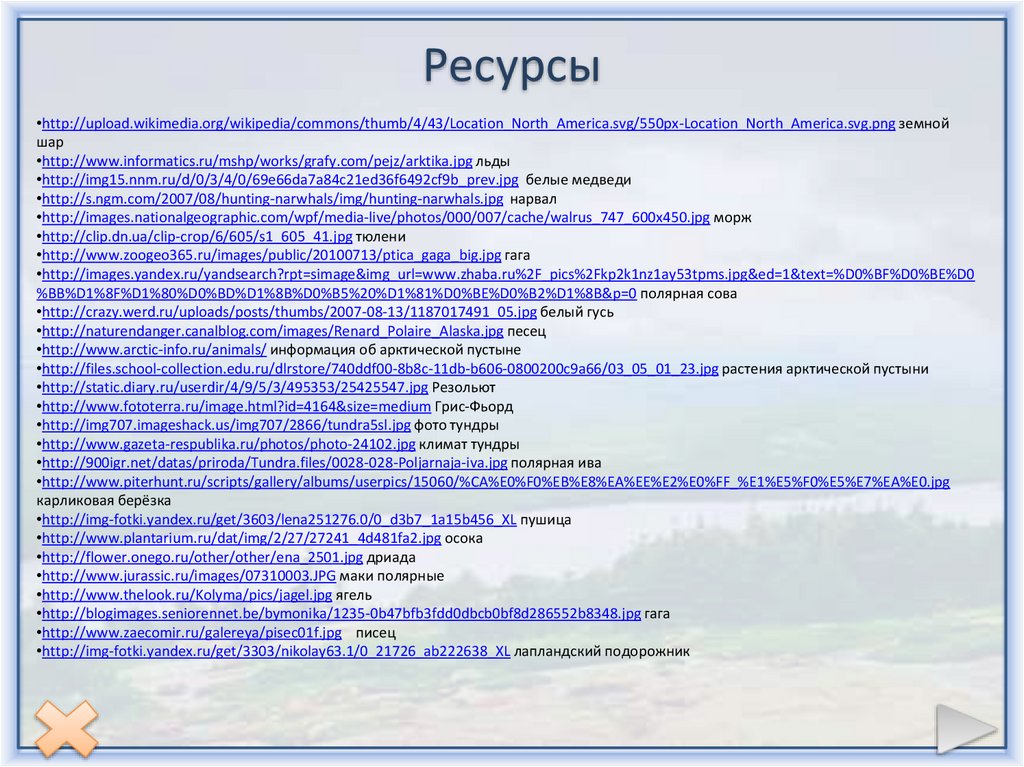The height and width of the screenshot is (767, 1024).
Task: Click the caption 'ягель'
Action: [x=353, y=595]
